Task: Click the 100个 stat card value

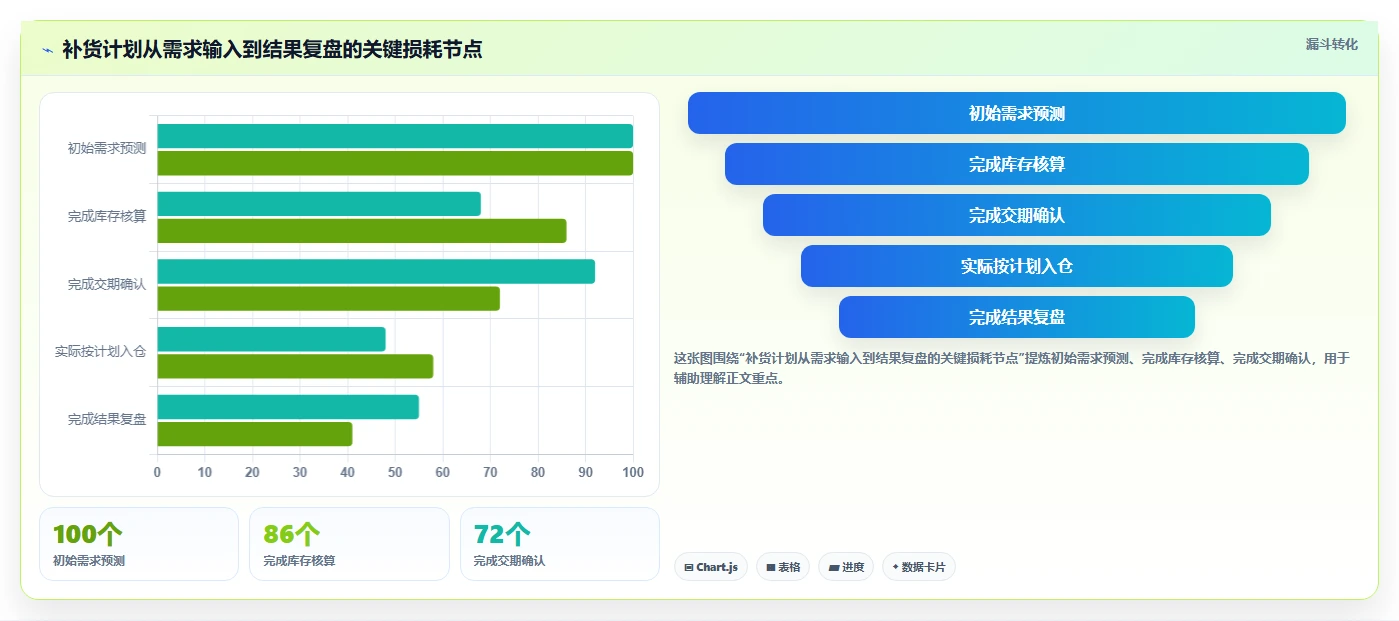Action: 88,534
